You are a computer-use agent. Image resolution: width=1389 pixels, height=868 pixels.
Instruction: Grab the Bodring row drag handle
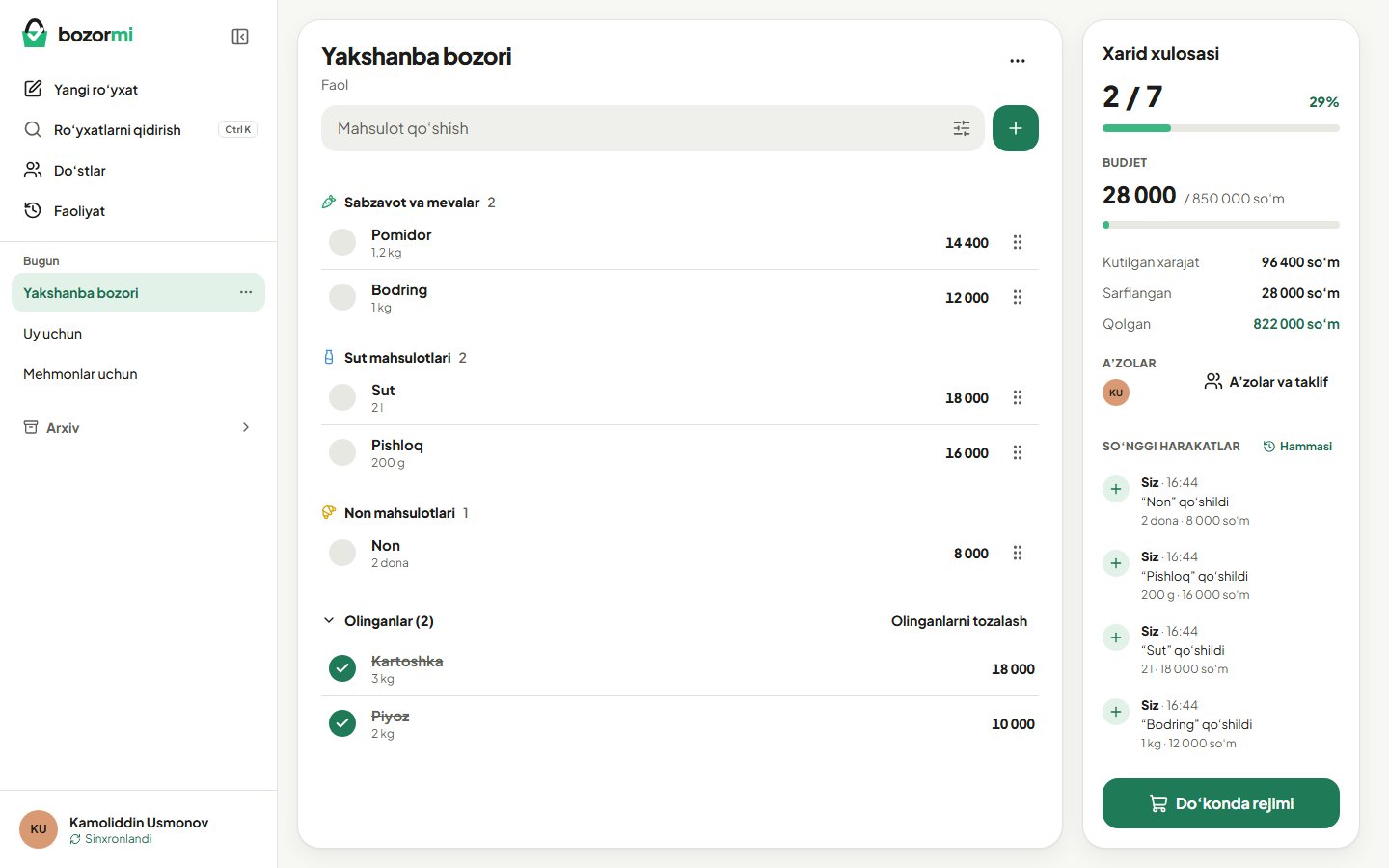[x=1018, y=297]
